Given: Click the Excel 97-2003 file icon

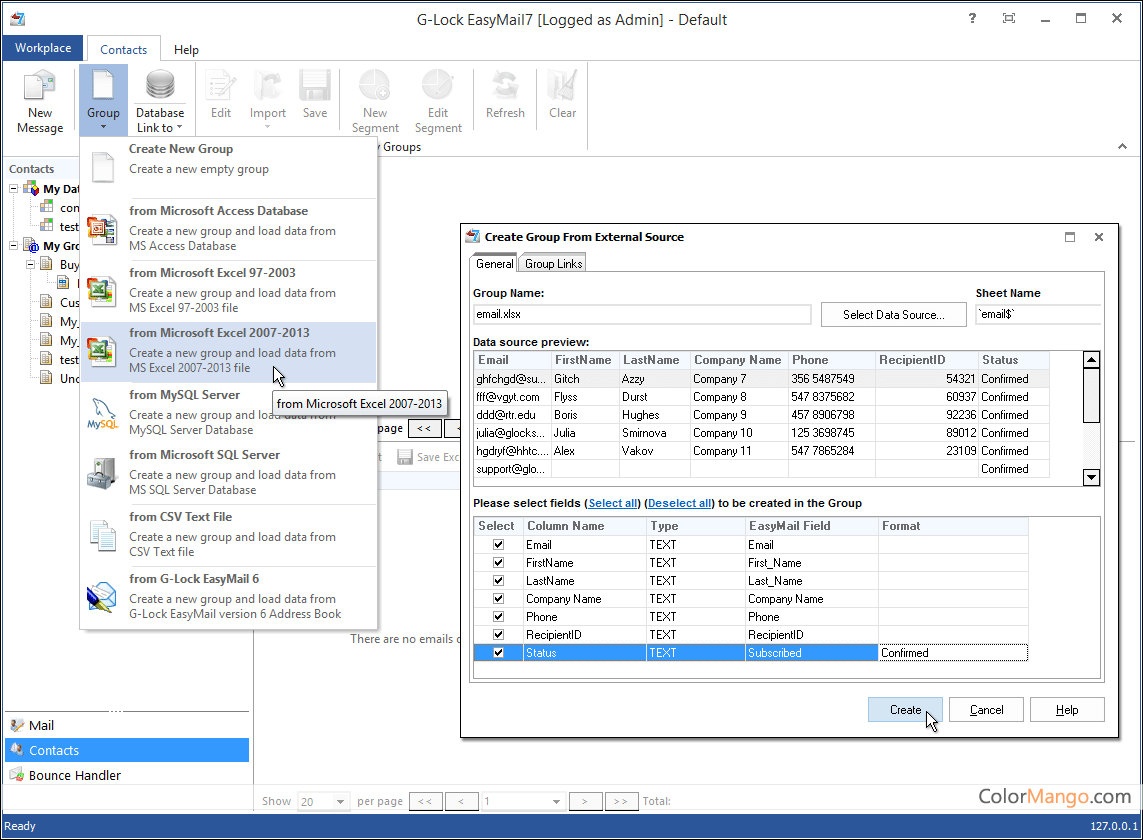Looking at the screenshot, I should [103, 291].
